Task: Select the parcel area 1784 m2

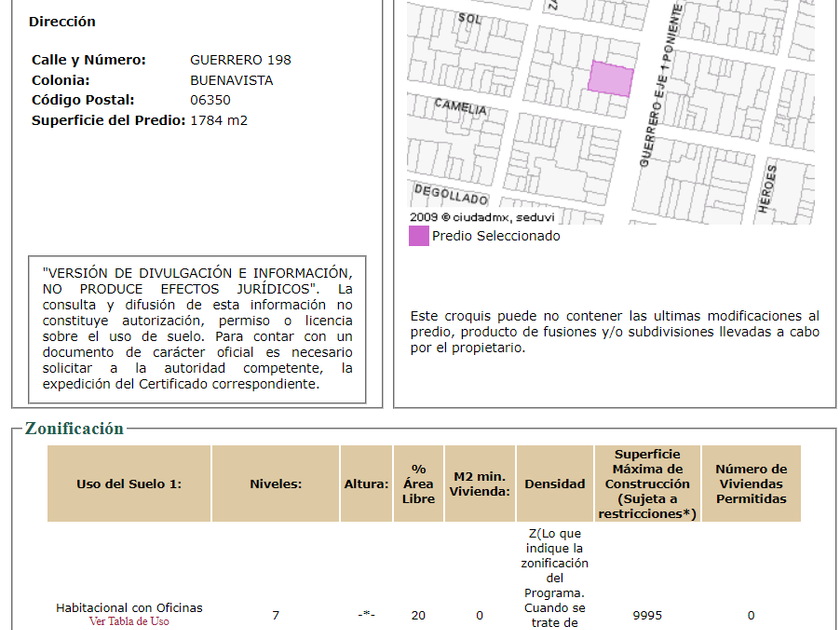Action: pos(219,121)
